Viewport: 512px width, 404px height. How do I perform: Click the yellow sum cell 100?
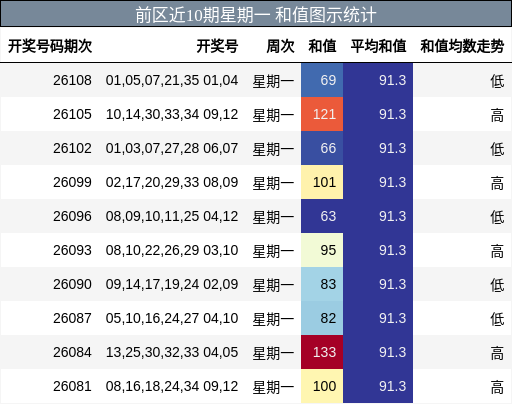(x=322, y=386)
